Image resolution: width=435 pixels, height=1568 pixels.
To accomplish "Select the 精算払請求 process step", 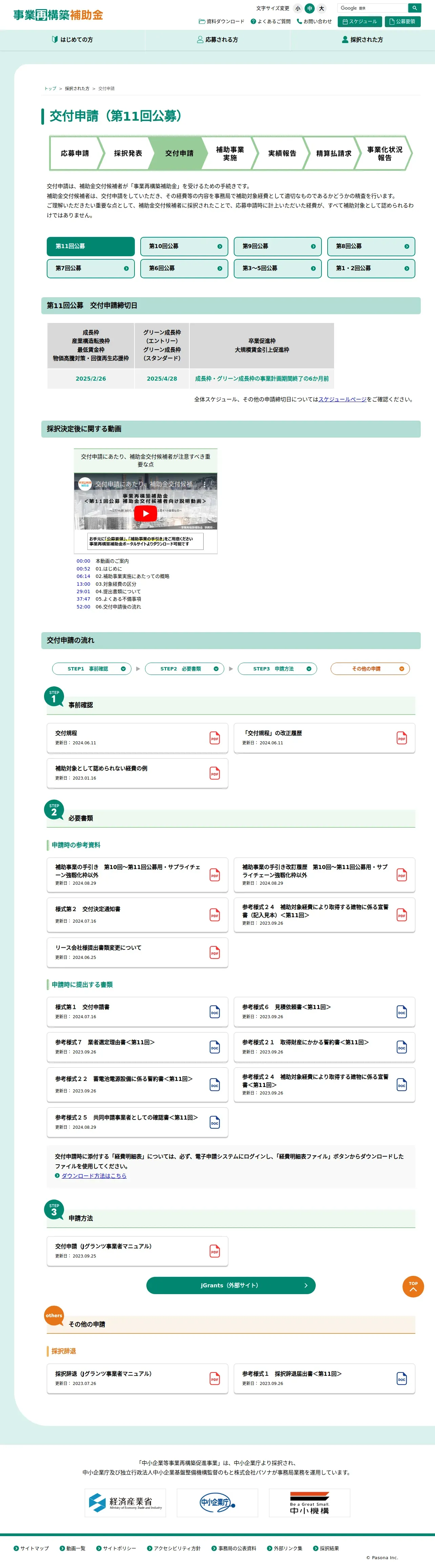I will 333,154.
